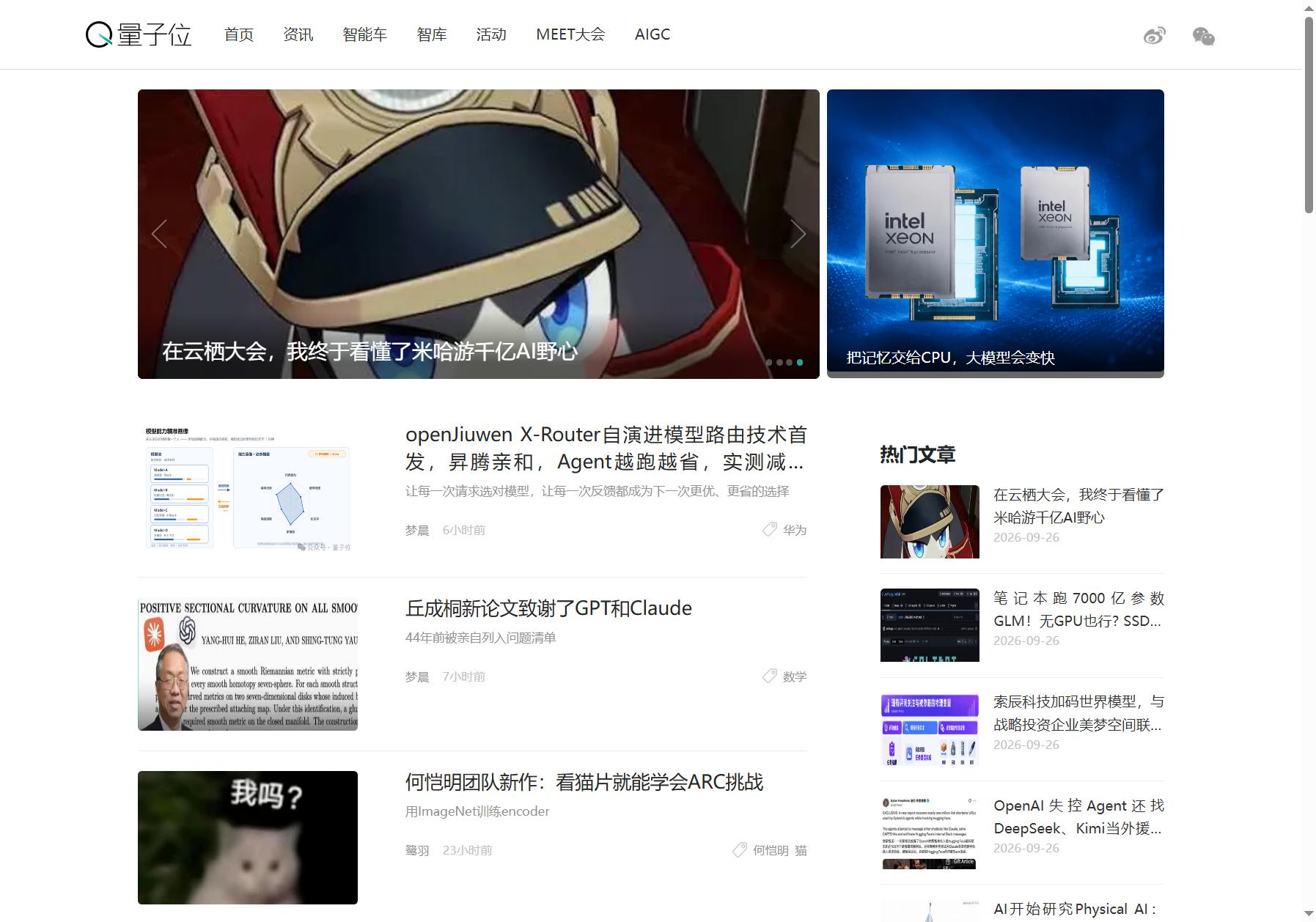1316x922 pixels.
Task: Click the 何恺明 tag link
Action: click(771, 850)
